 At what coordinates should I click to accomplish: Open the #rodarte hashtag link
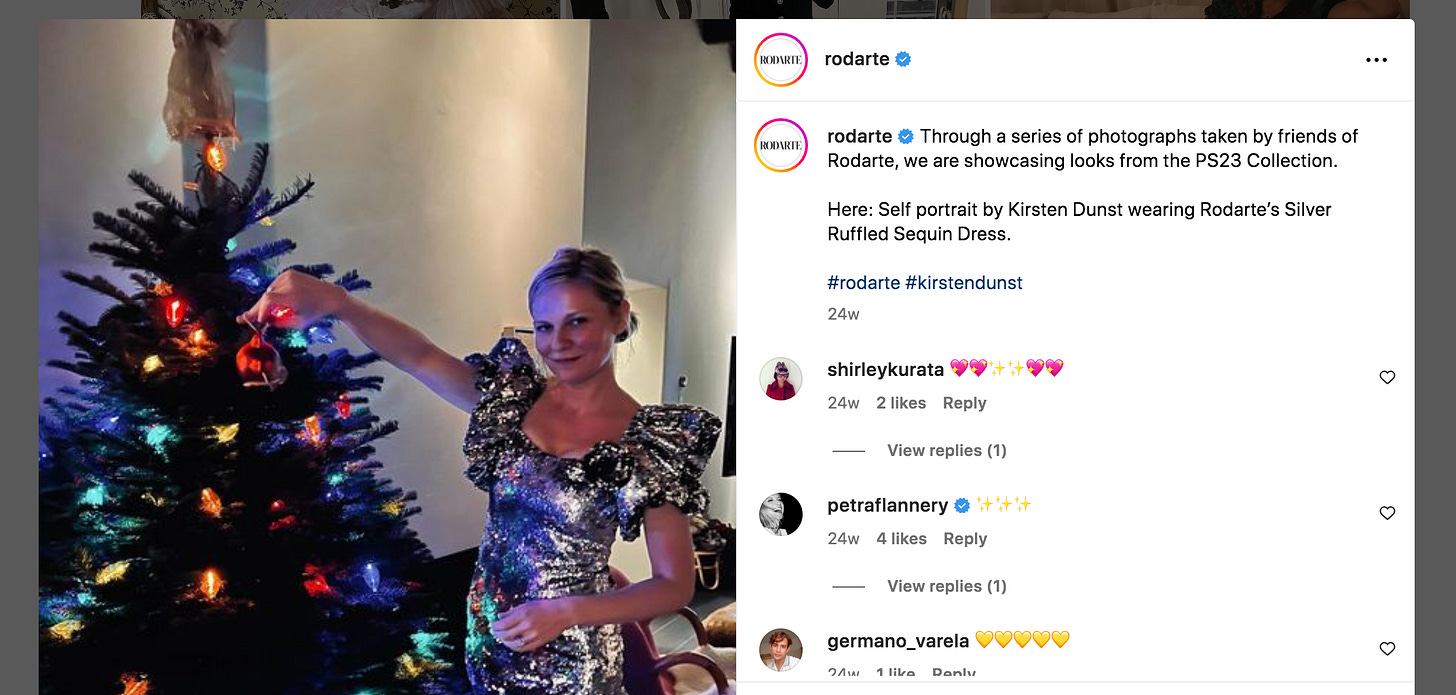[864, 283]
